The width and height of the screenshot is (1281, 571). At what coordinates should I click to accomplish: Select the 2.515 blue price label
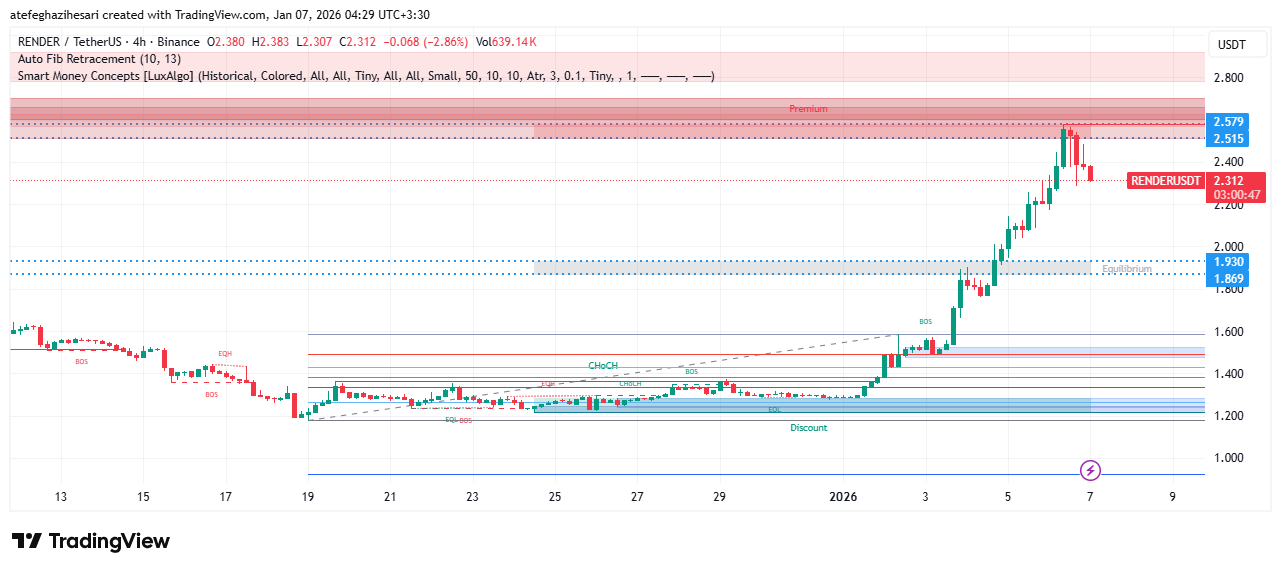click(x=1228, y=138)
